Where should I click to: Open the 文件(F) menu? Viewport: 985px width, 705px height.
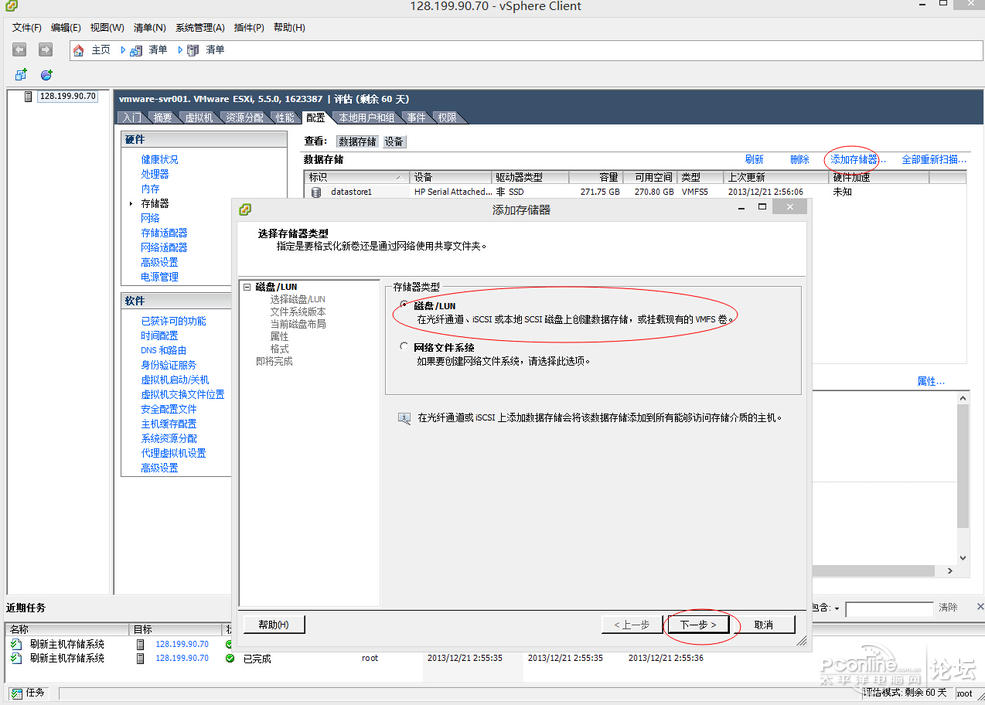(x=26, y=28)
